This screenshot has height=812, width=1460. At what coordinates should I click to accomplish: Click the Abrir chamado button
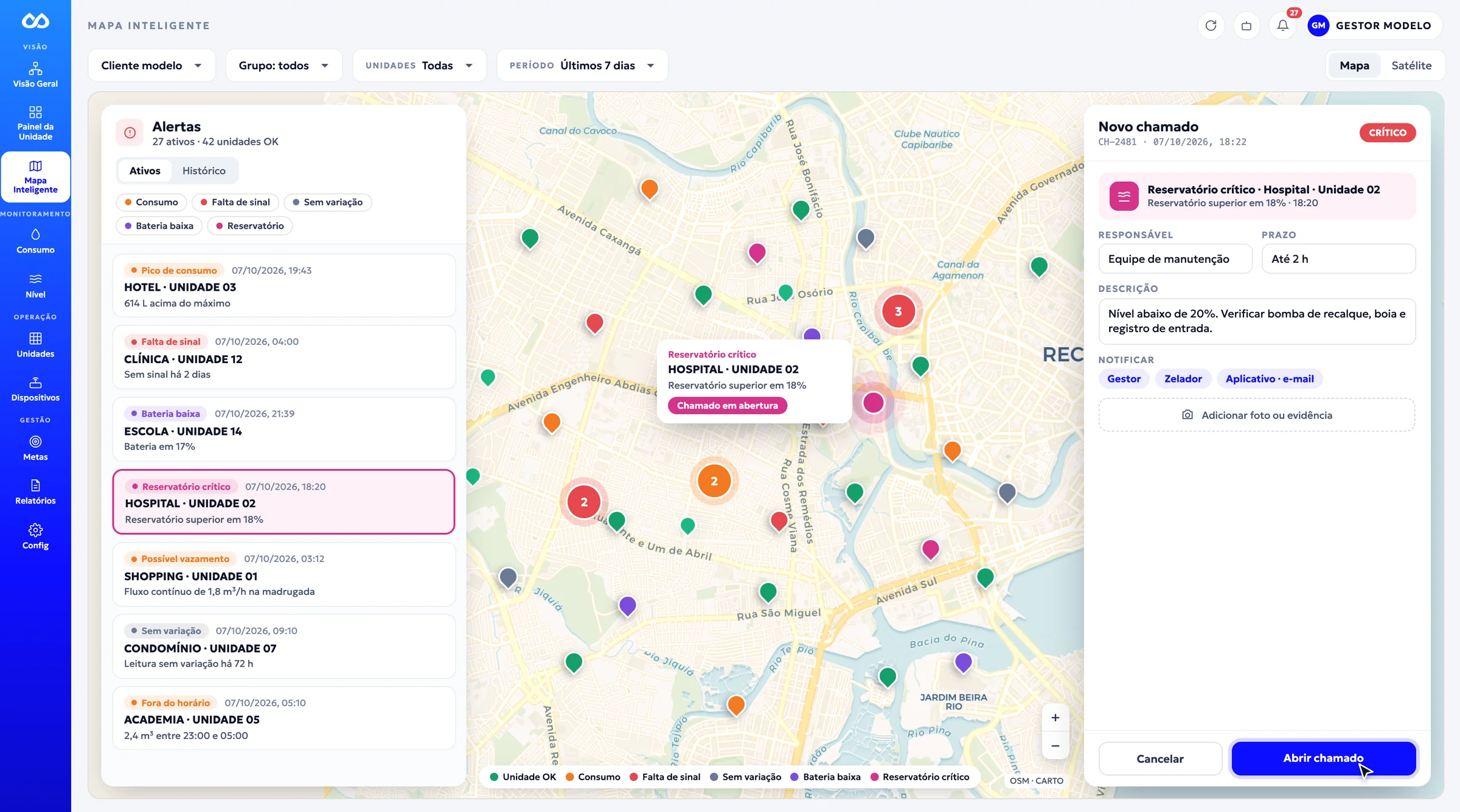(x=1324, y=758)
